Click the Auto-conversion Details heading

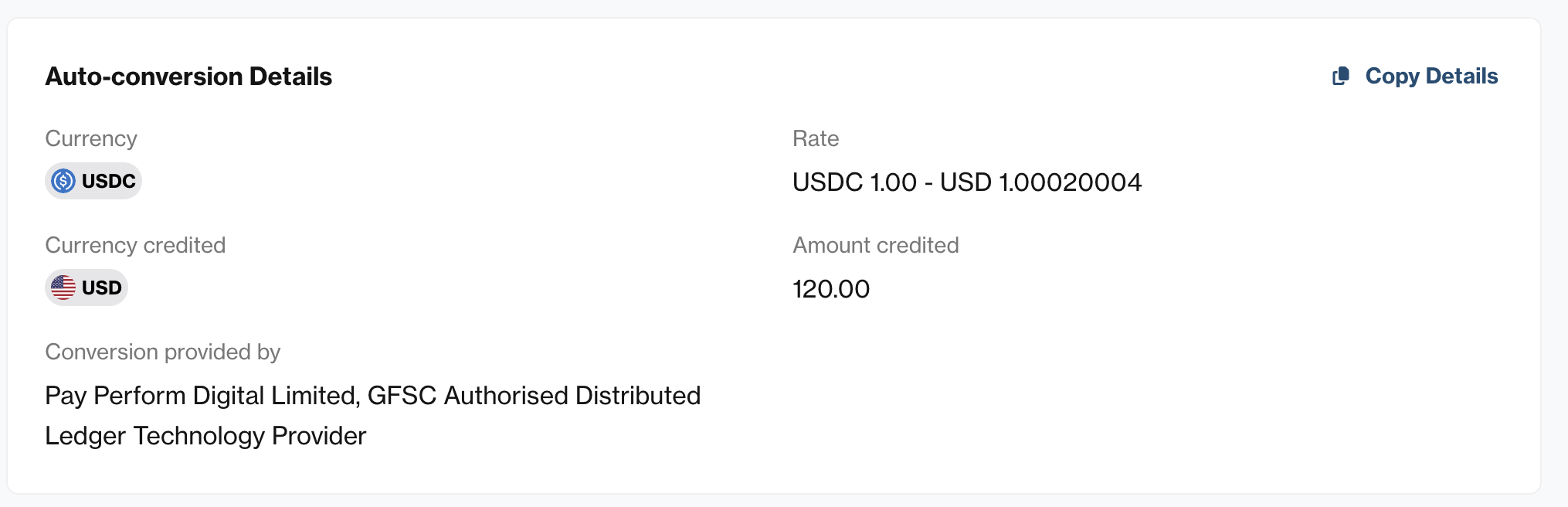click(188, 77)
